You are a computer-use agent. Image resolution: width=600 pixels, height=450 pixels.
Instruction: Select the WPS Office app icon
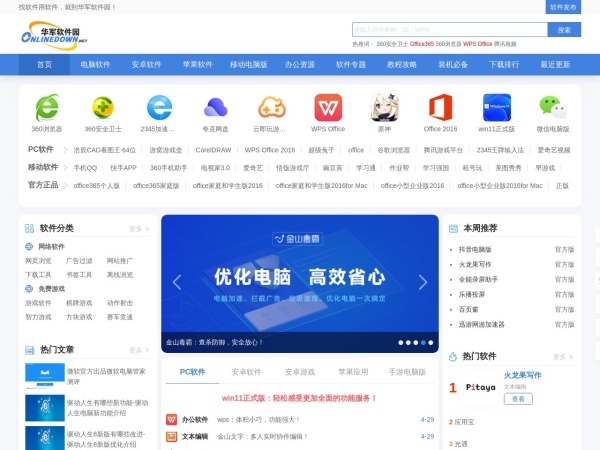click(x=328, y=107)
